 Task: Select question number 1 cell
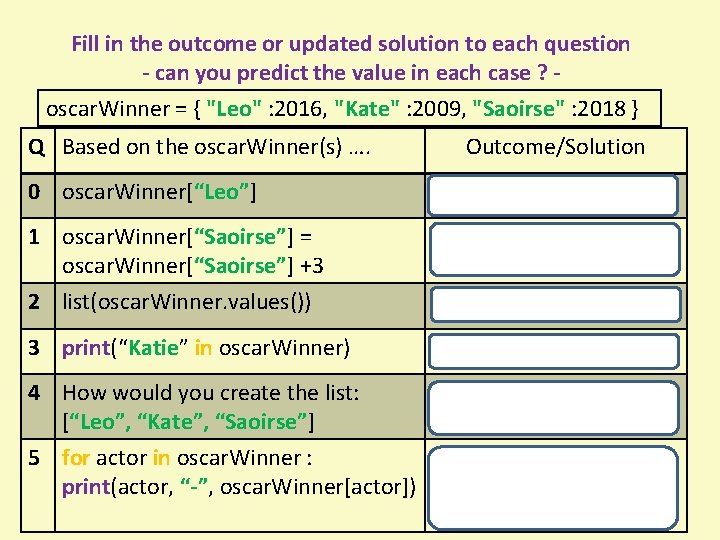click(x=38, y=250)
